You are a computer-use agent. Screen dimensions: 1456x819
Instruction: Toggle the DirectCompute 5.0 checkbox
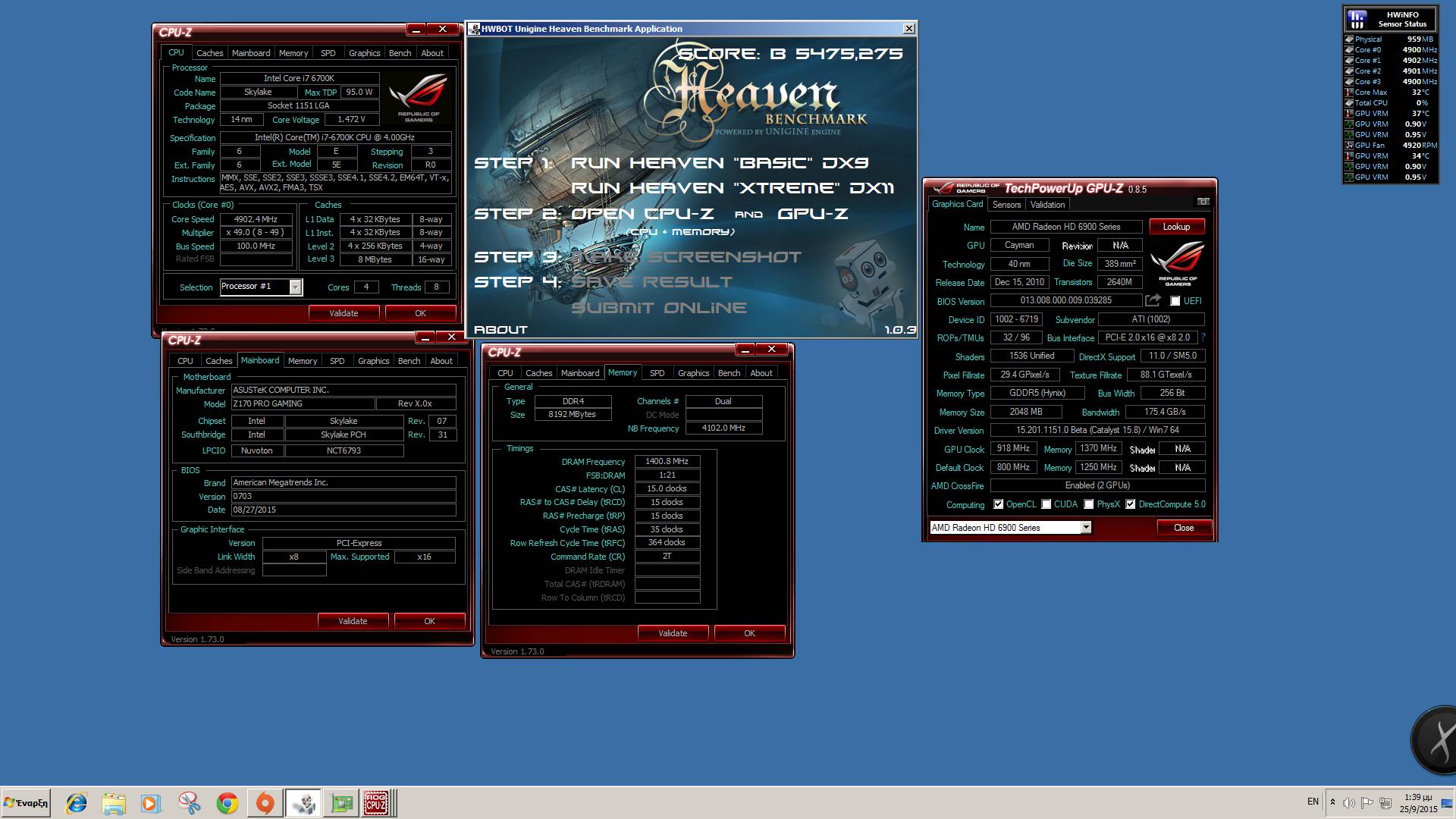[x=1131, y=504]
